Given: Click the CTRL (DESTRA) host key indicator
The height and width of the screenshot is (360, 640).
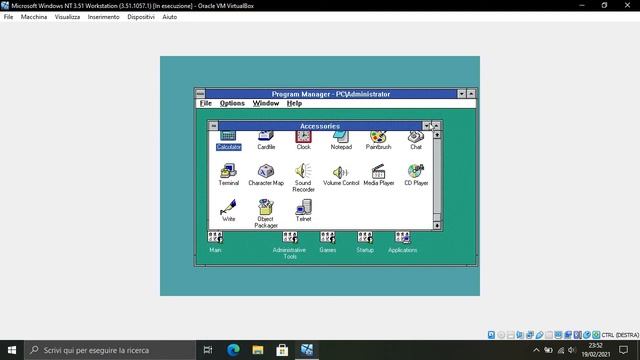Looking at the screenshot, I should click(x=620, y=335).
